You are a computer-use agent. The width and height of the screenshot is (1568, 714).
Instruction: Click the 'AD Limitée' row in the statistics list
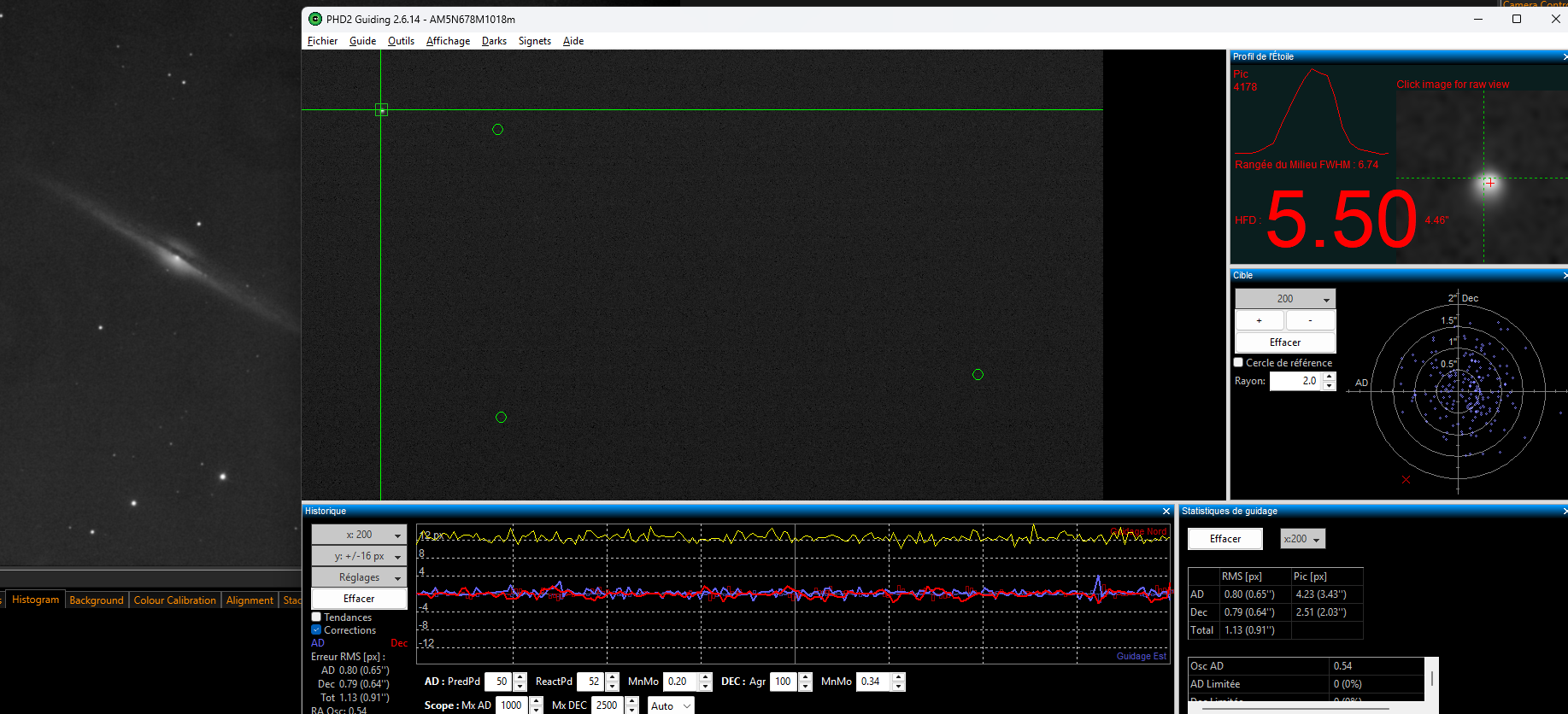click(1307, 684)
